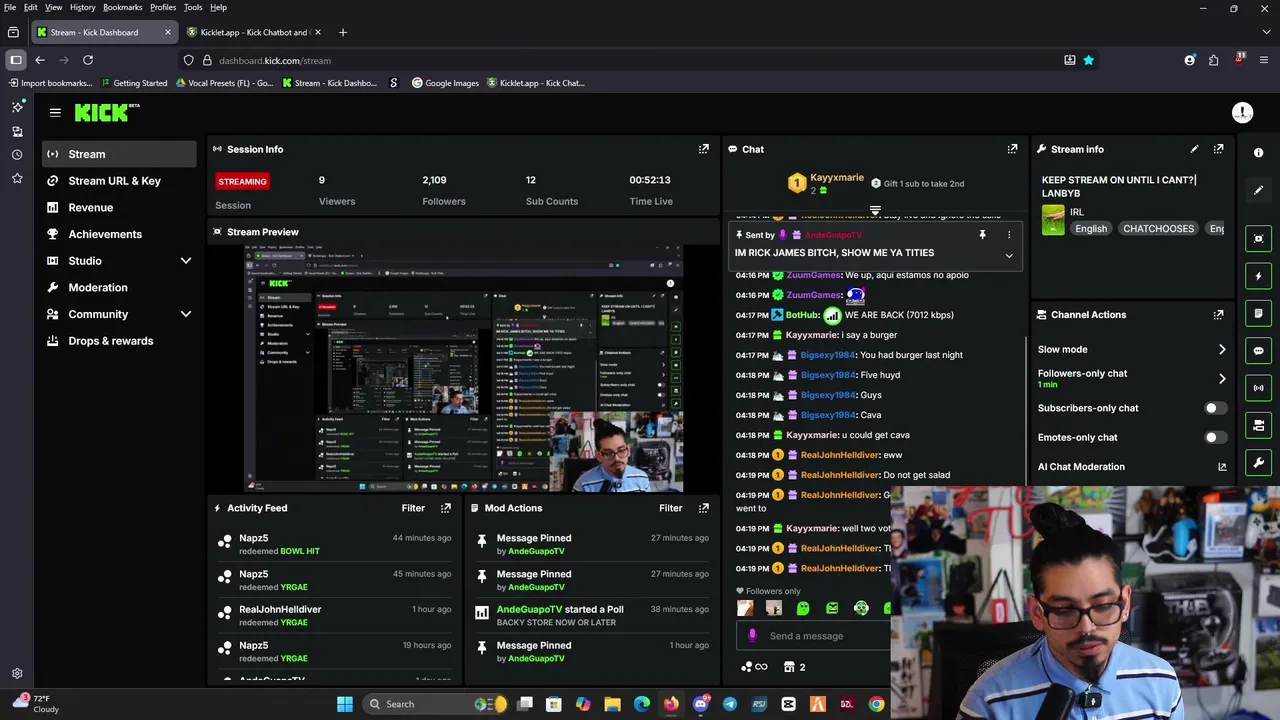The height and width of the screenshot is (720, 1280).
Task: Pop out the Channel Actions panel
Action: click(x=1218, y=315)
